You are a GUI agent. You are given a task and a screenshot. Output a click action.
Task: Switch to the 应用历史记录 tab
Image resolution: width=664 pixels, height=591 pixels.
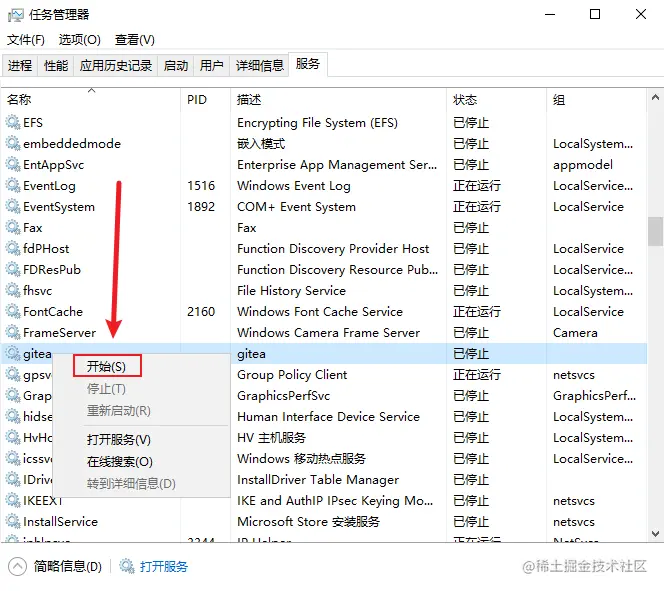pos(116,66)
